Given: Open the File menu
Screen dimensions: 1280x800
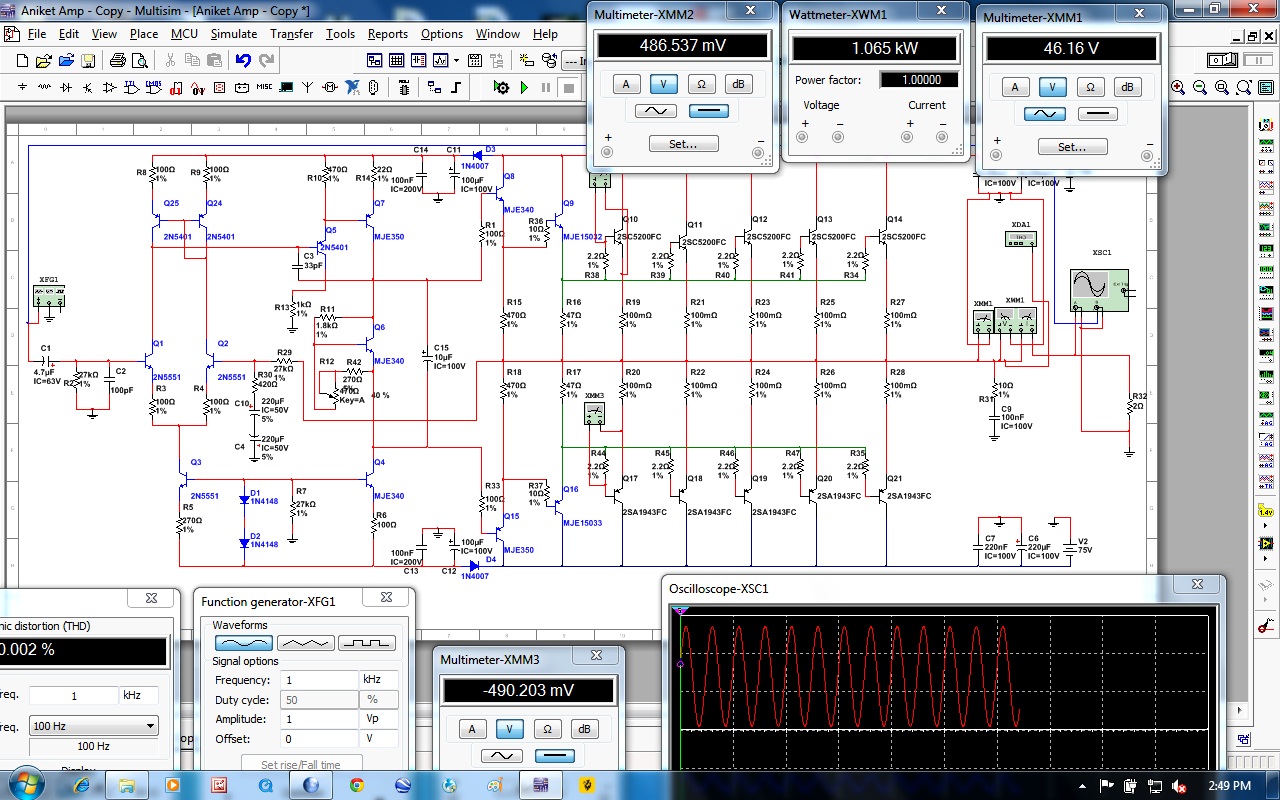Looking at the screenshot, I should (37, 33).
